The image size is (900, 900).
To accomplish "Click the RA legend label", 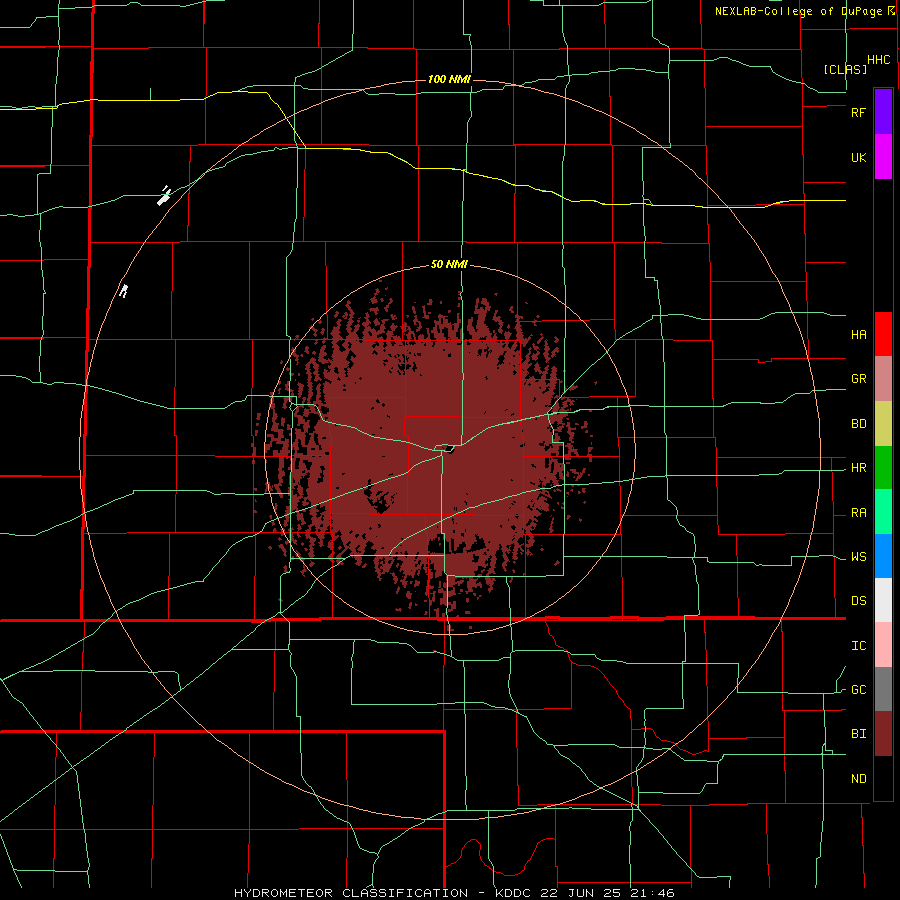I will coord(858,513).
